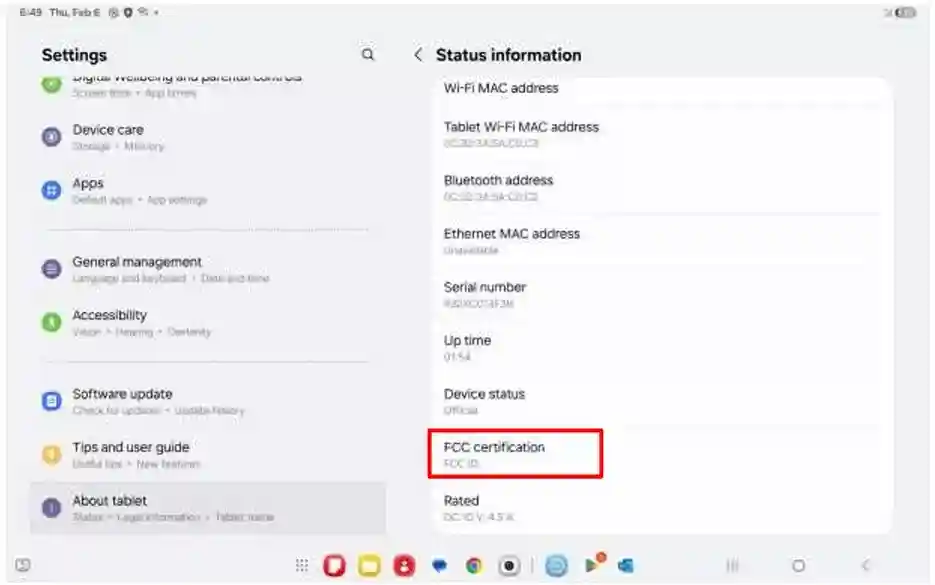The width and height of the screenshot is (935, 585).
Task: Open the Device care settings
Action: pyautogui.click(x=108, y=137)
